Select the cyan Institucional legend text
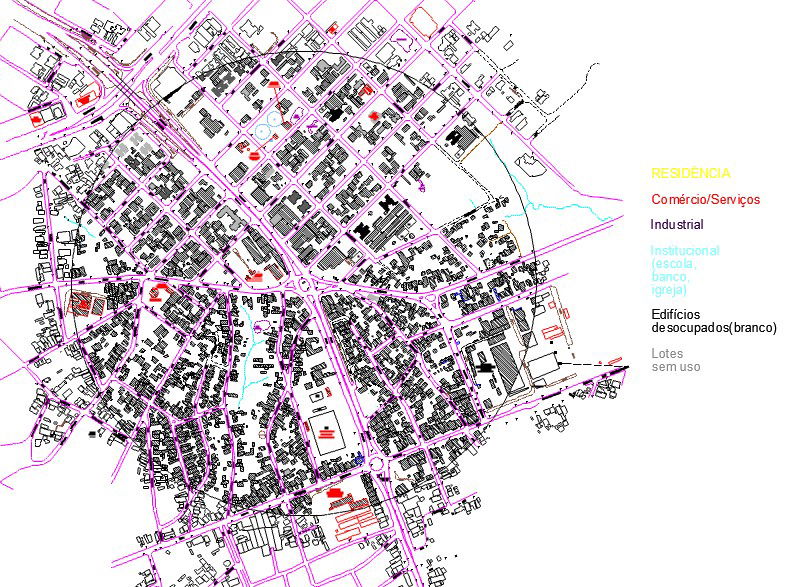The height and width of the screenshot is (587, 785). (x=684, y=270)
